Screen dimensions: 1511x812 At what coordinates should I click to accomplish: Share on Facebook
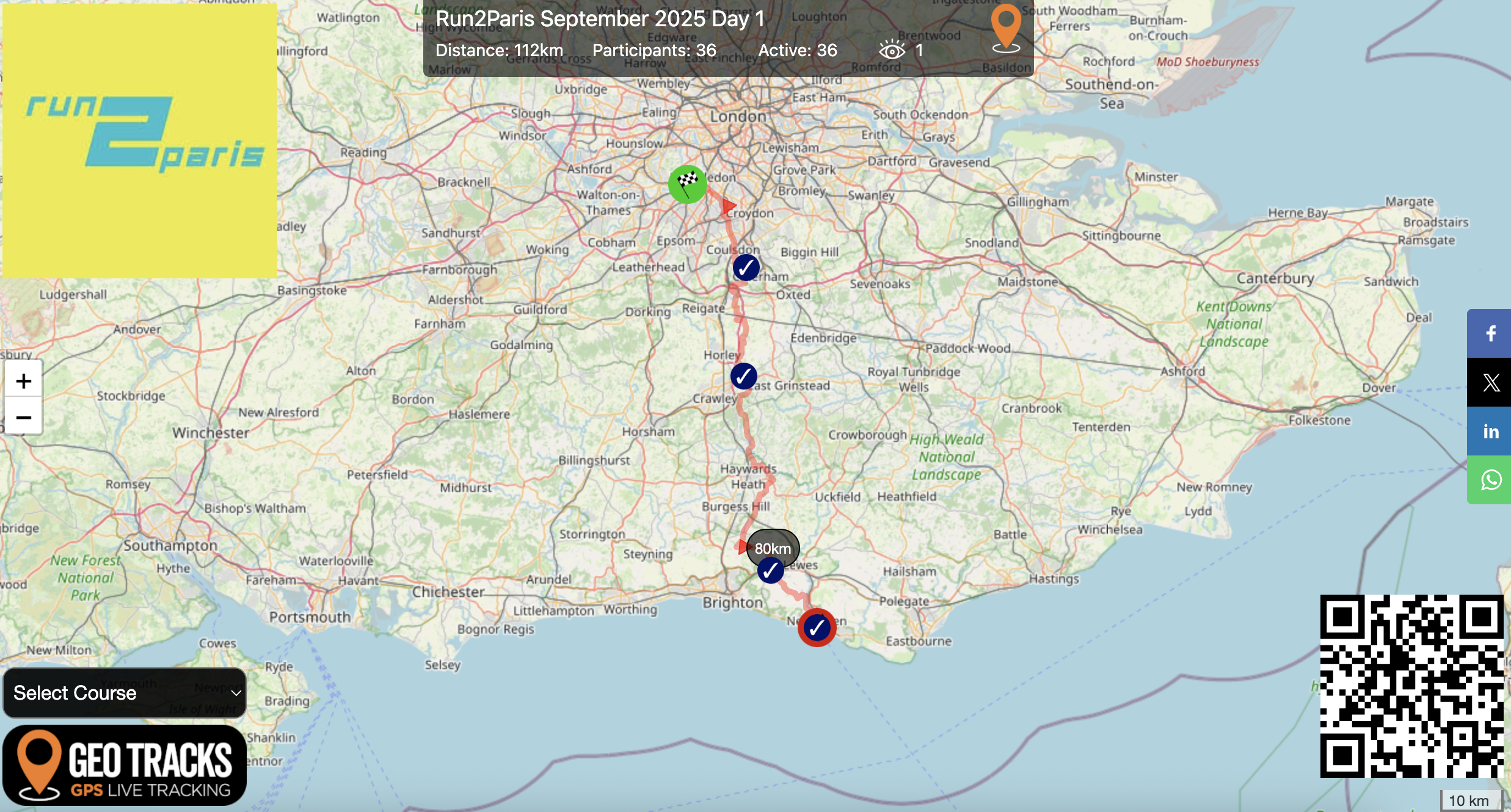[x=1489, y=333]
